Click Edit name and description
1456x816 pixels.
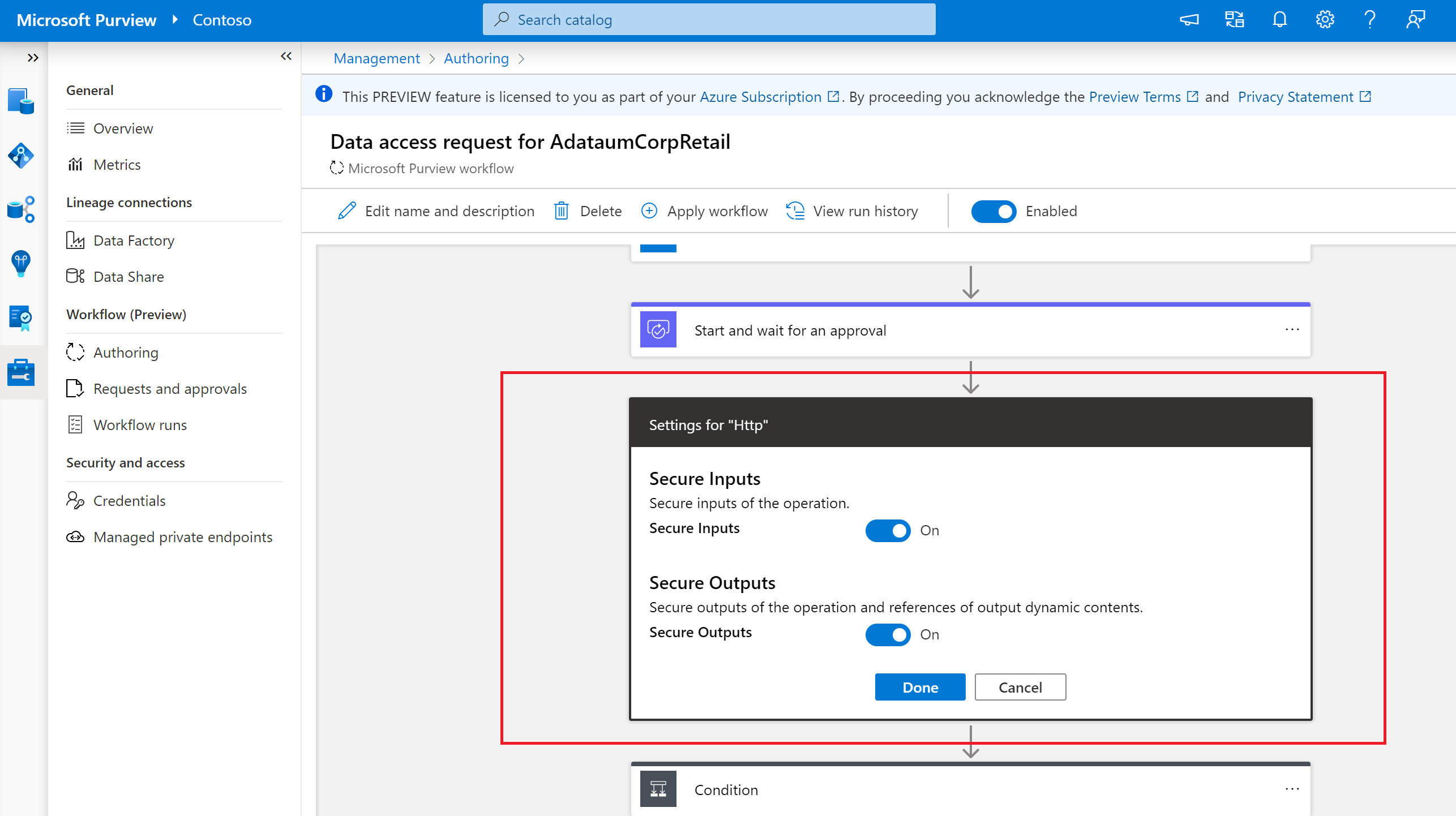pos(436,211)
